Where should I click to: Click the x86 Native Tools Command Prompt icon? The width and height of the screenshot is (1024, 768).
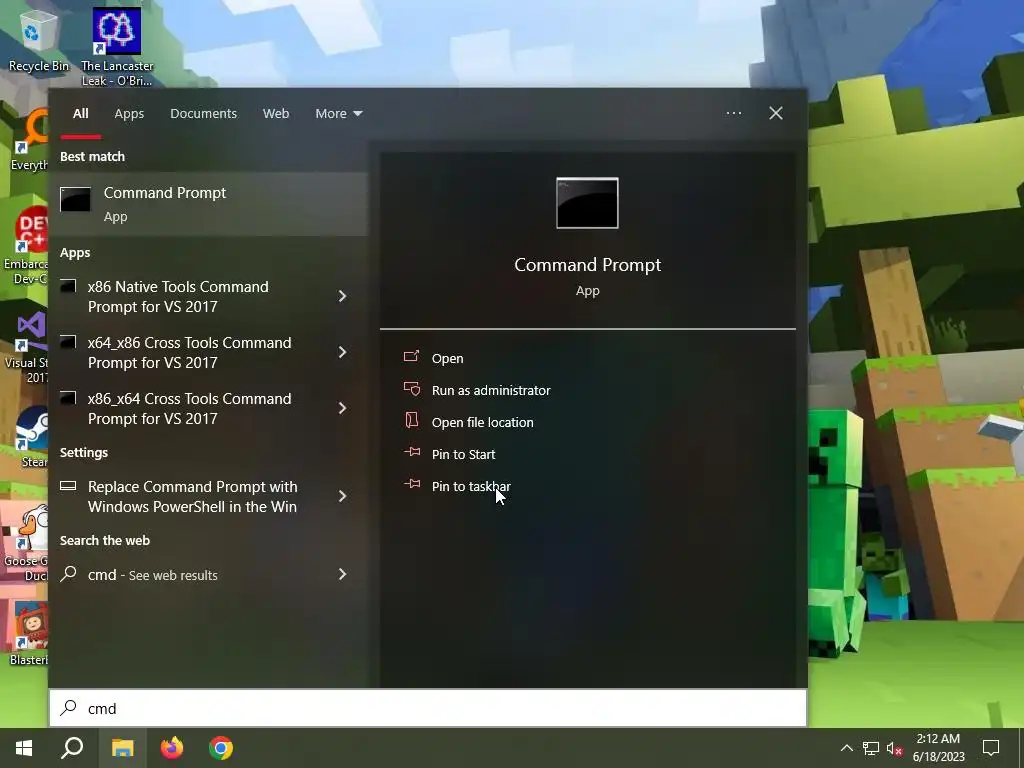69,286
